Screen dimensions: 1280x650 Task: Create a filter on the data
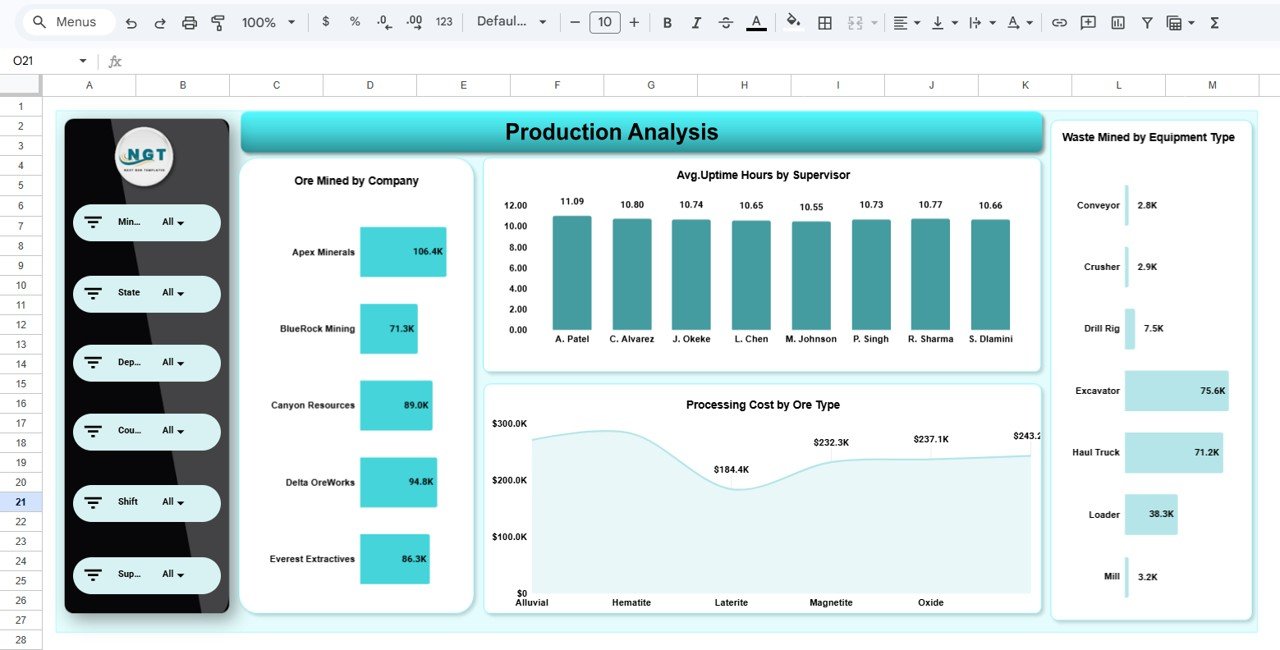1146,22
